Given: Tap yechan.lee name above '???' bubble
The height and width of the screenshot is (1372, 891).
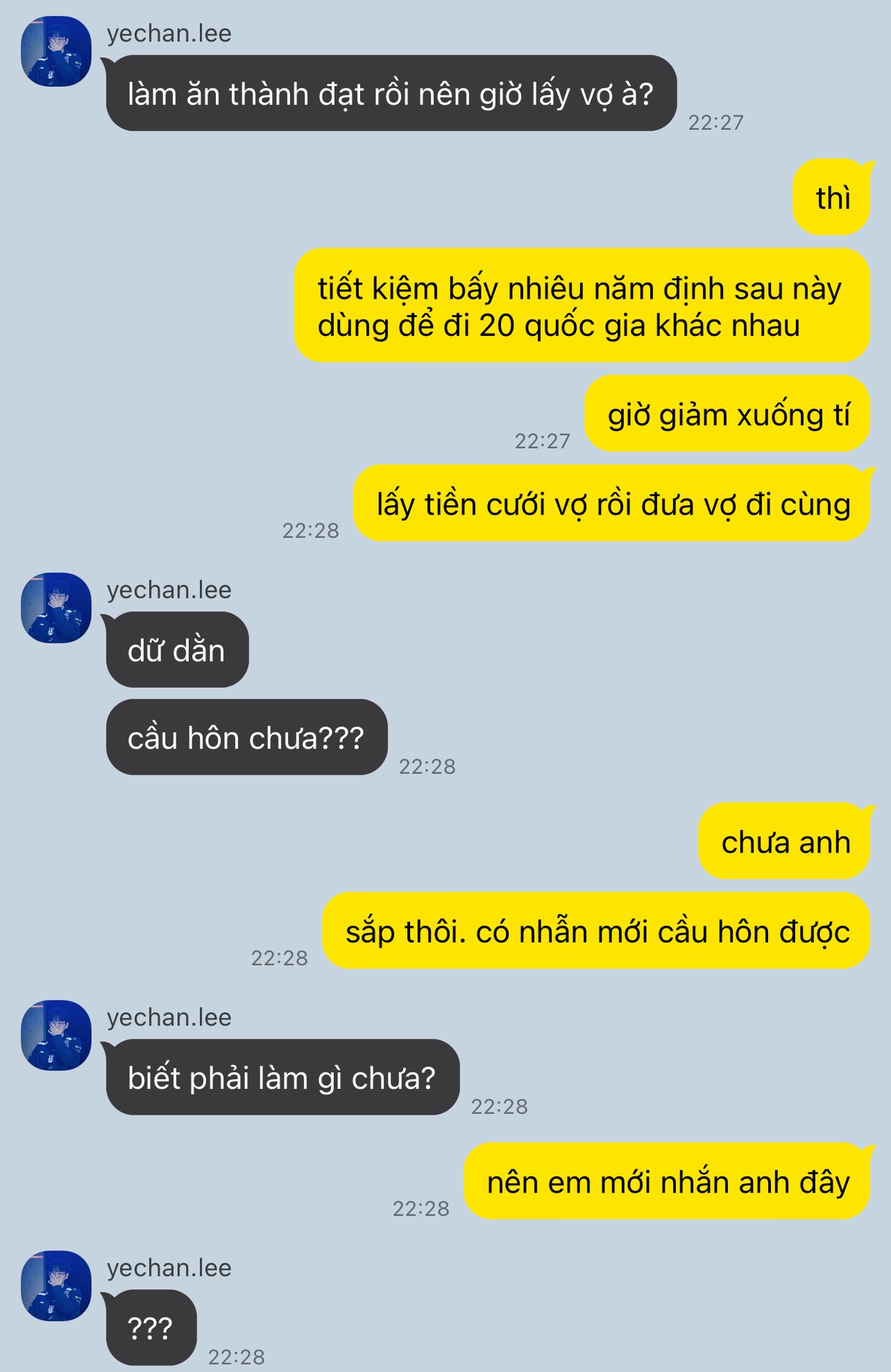Looking at the screenshot, I should pyautogui.click(x=169, y=1268).
